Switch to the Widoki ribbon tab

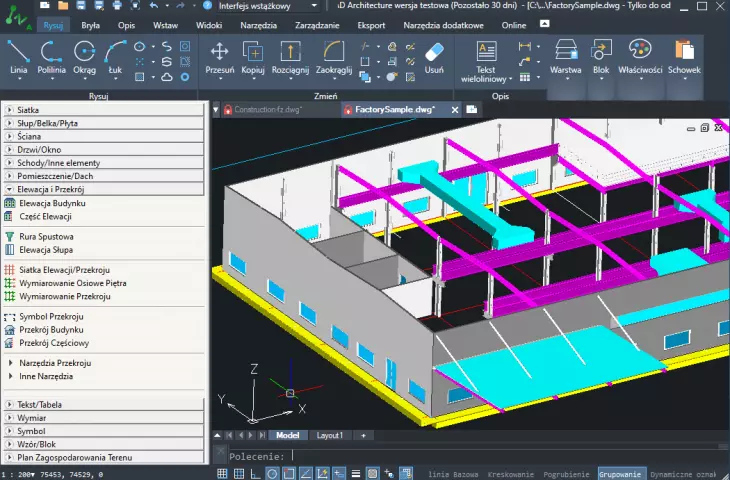(209, 26)
